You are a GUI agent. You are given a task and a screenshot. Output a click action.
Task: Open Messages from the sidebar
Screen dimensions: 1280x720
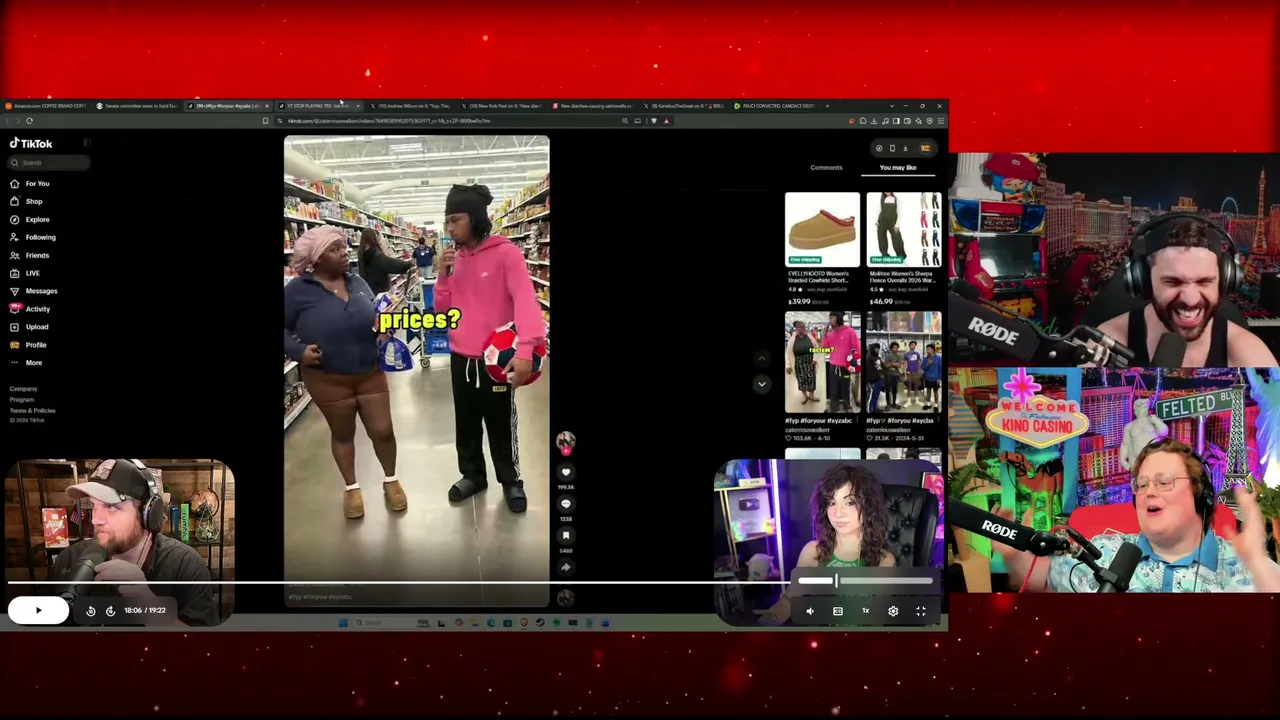pyautogui.click(x=34, y=292)
